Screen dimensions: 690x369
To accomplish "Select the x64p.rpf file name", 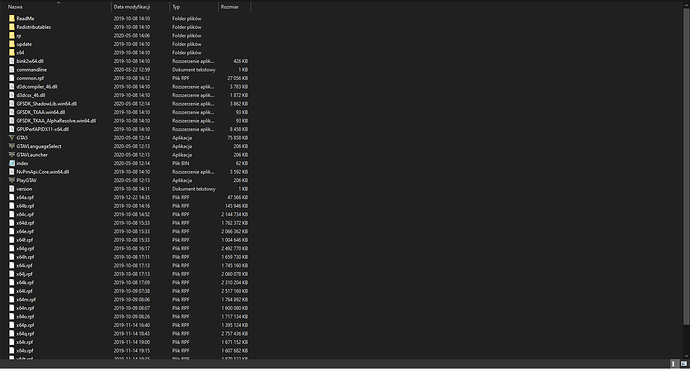I will click(25, 325).
